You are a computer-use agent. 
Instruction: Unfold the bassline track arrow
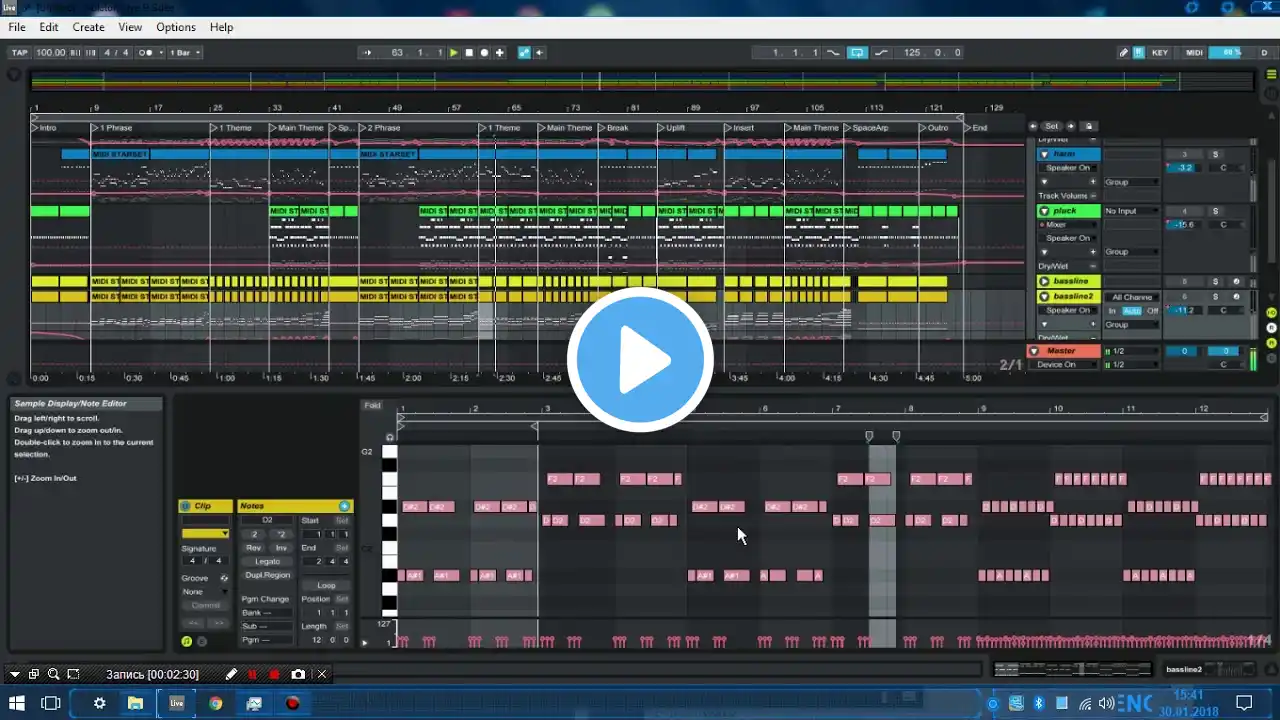1044,282
